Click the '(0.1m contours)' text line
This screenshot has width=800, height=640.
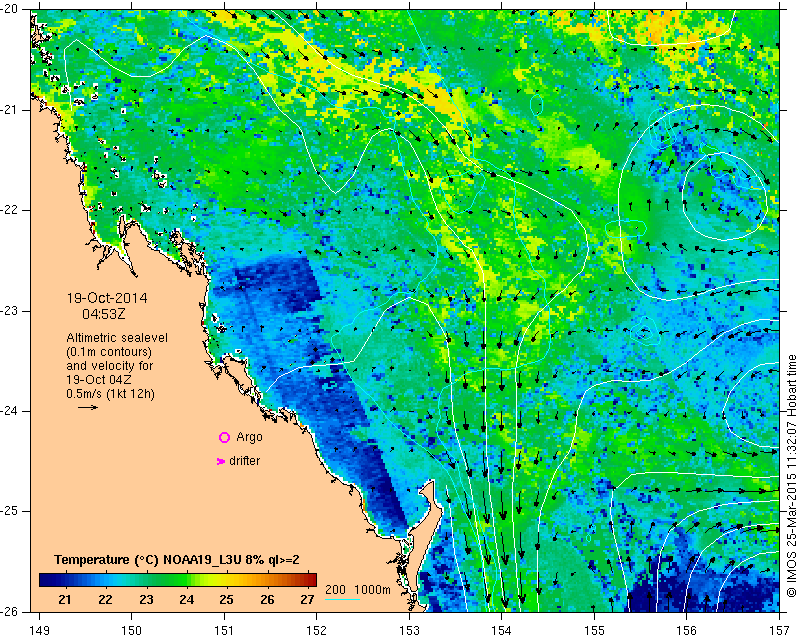click(109, 352)
